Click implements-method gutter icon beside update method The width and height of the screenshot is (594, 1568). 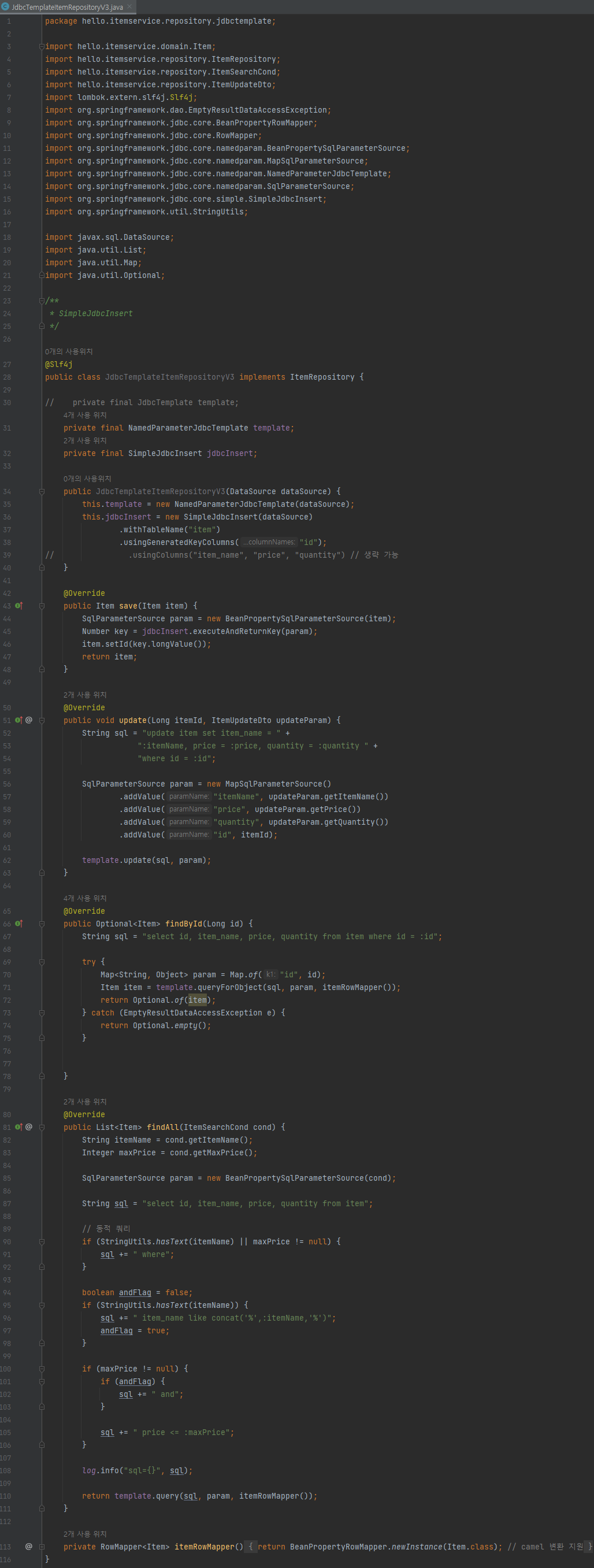click(x=18, y=720)
